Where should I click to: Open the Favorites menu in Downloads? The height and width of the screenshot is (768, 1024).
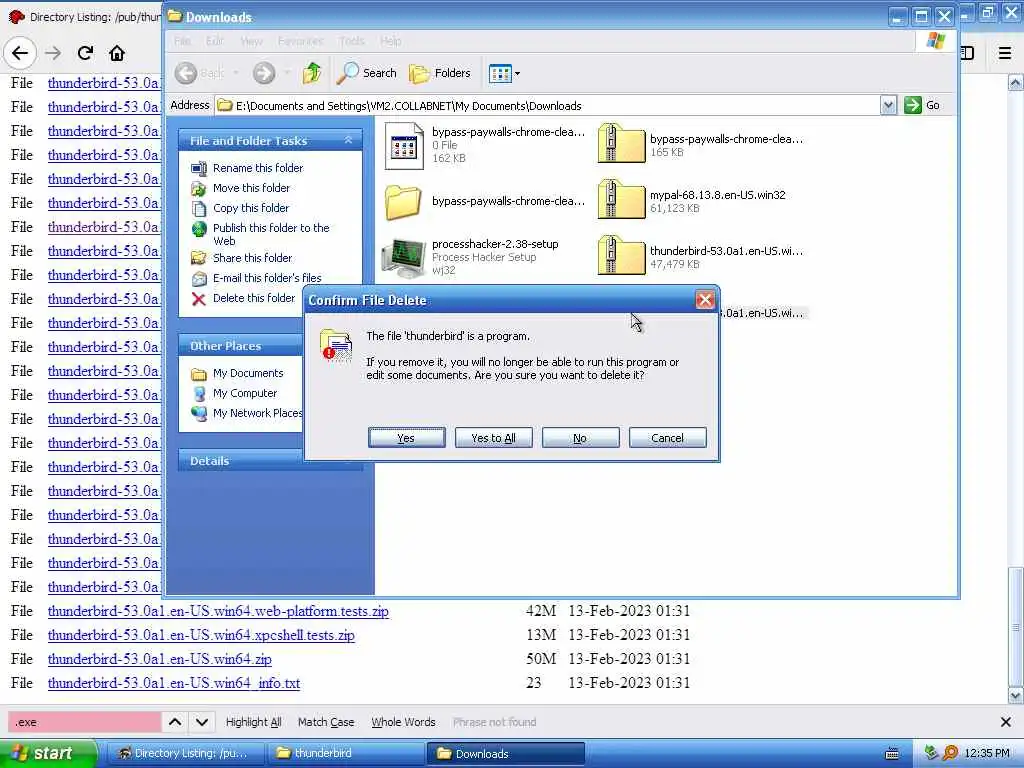tap(300, 41)
